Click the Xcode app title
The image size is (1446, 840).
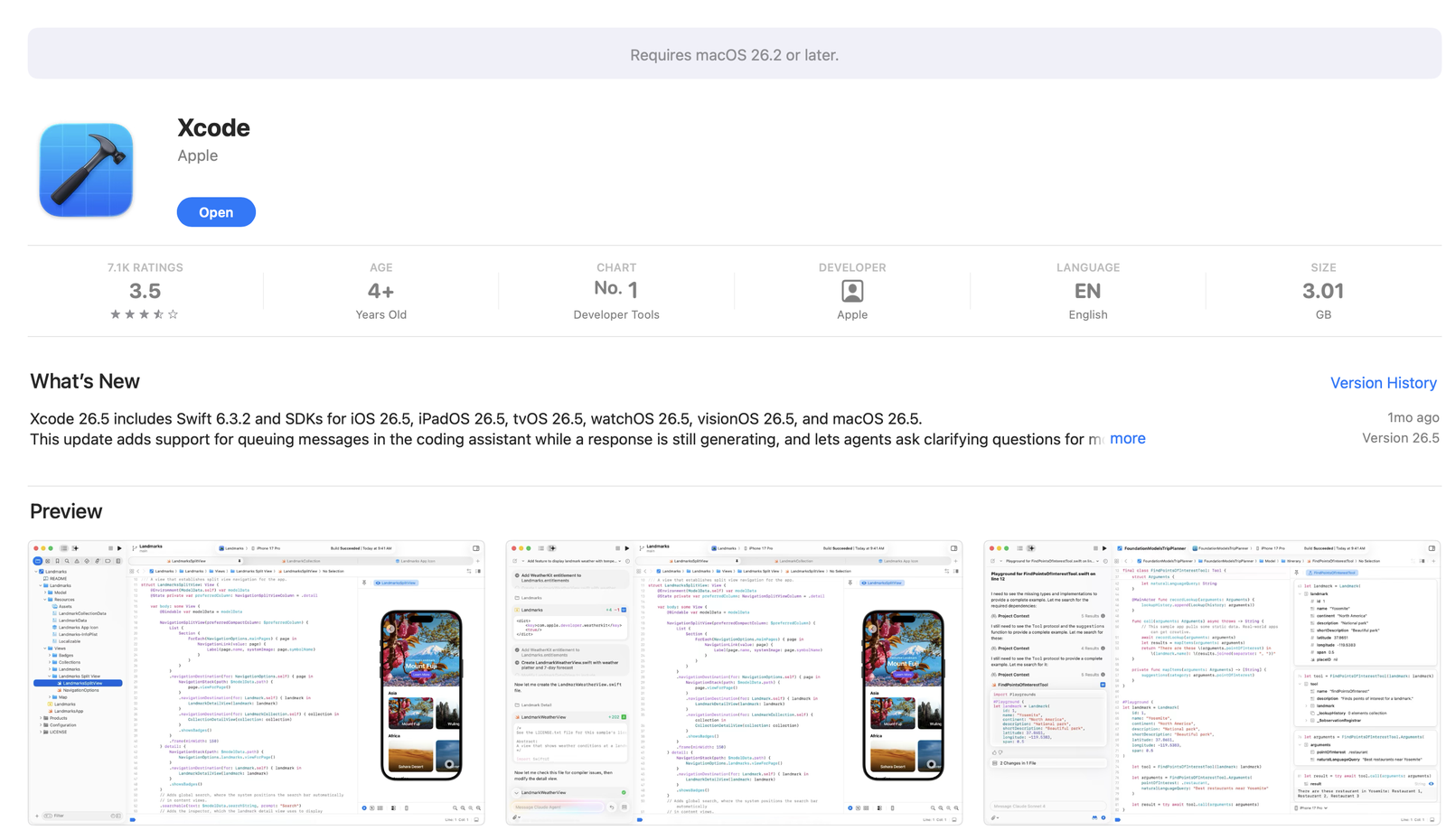coord(213,127)
